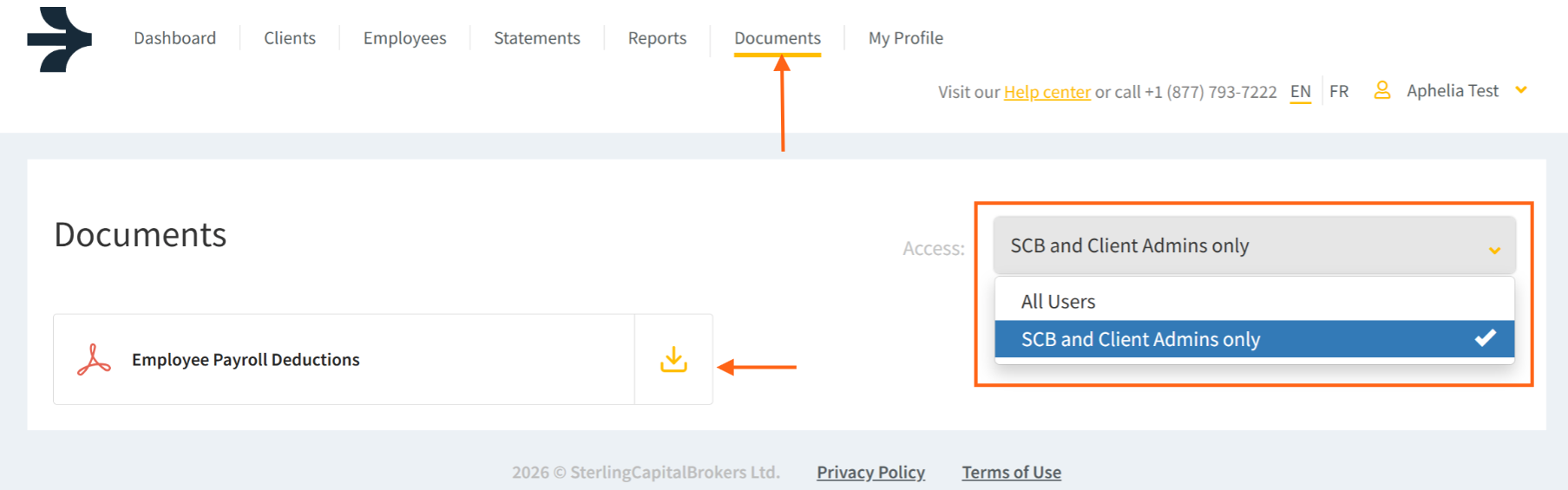View the Reports tab
This screenshot has width=1568, height=490.
click(657, 38)
